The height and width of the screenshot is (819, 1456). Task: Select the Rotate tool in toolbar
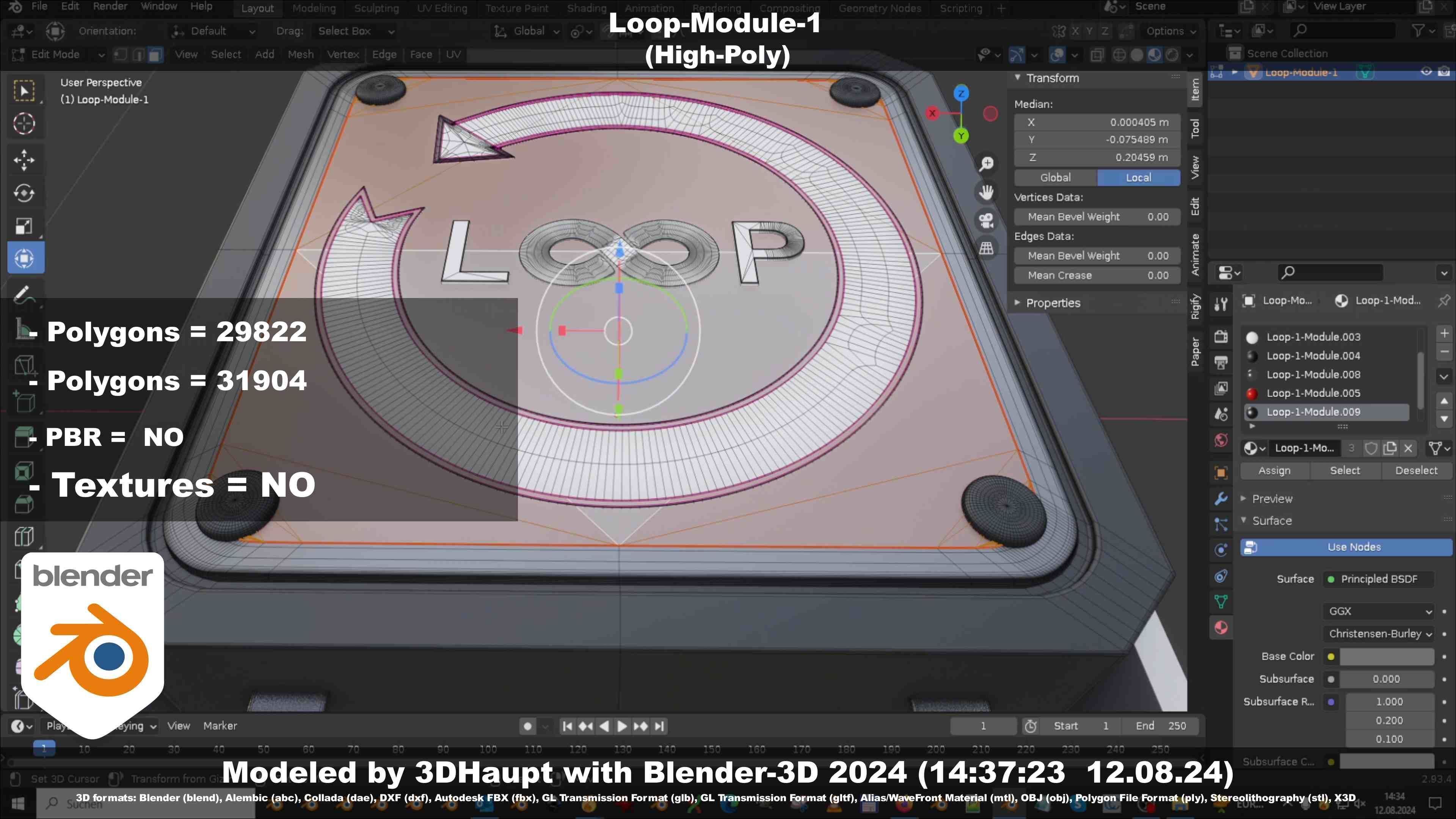click(24, 193)
